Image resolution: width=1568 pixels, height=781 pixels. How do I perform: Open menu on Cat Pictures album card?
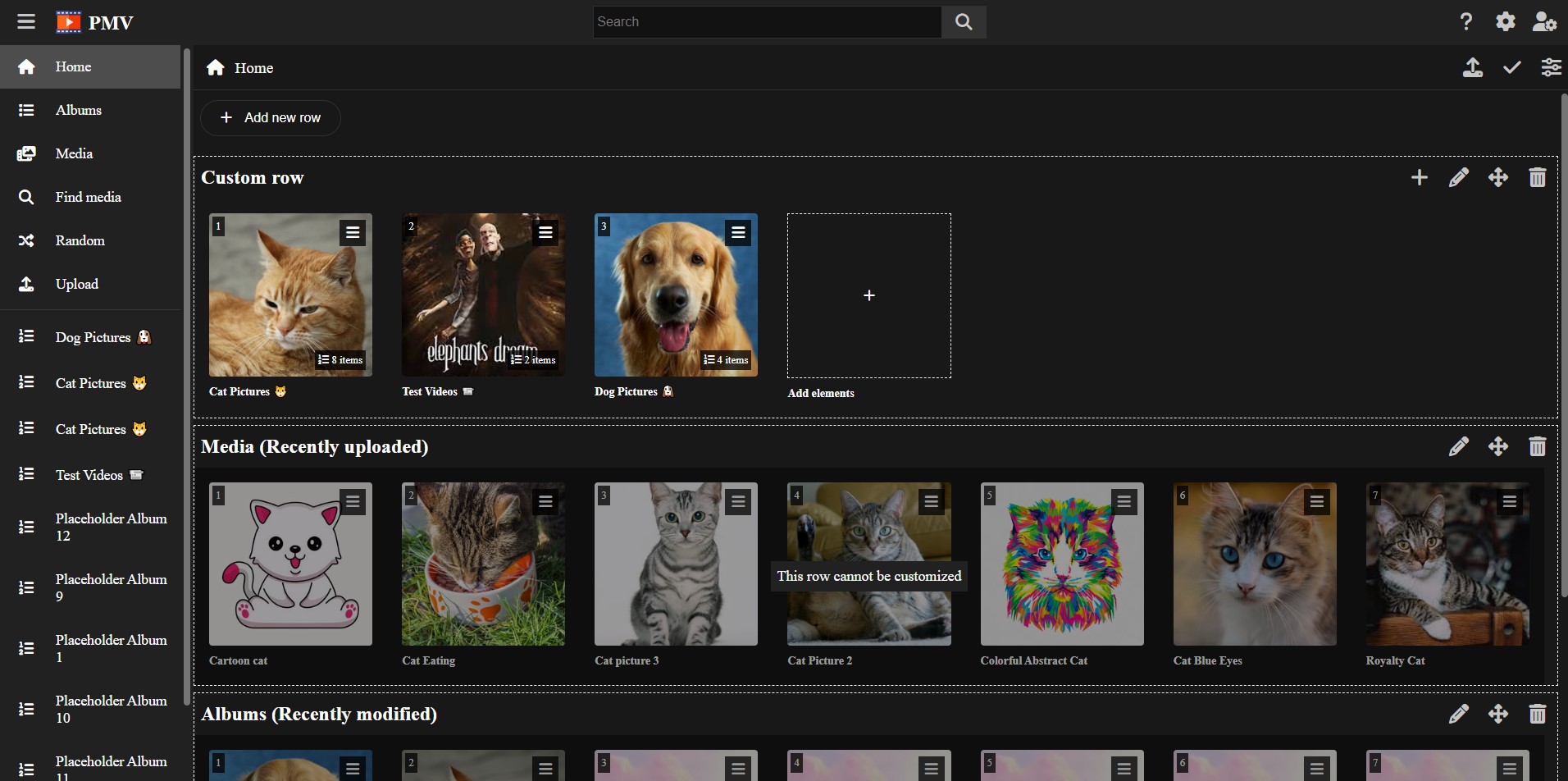[353, 232]
